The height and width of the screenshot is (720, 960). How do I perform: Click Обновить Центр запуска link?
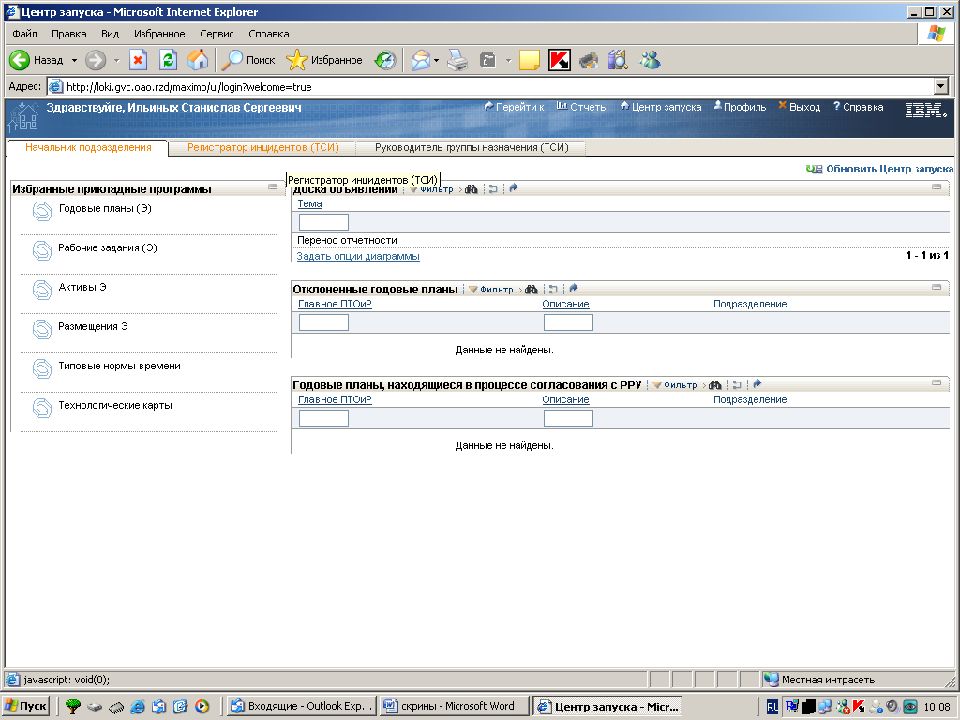pos(880,169)
